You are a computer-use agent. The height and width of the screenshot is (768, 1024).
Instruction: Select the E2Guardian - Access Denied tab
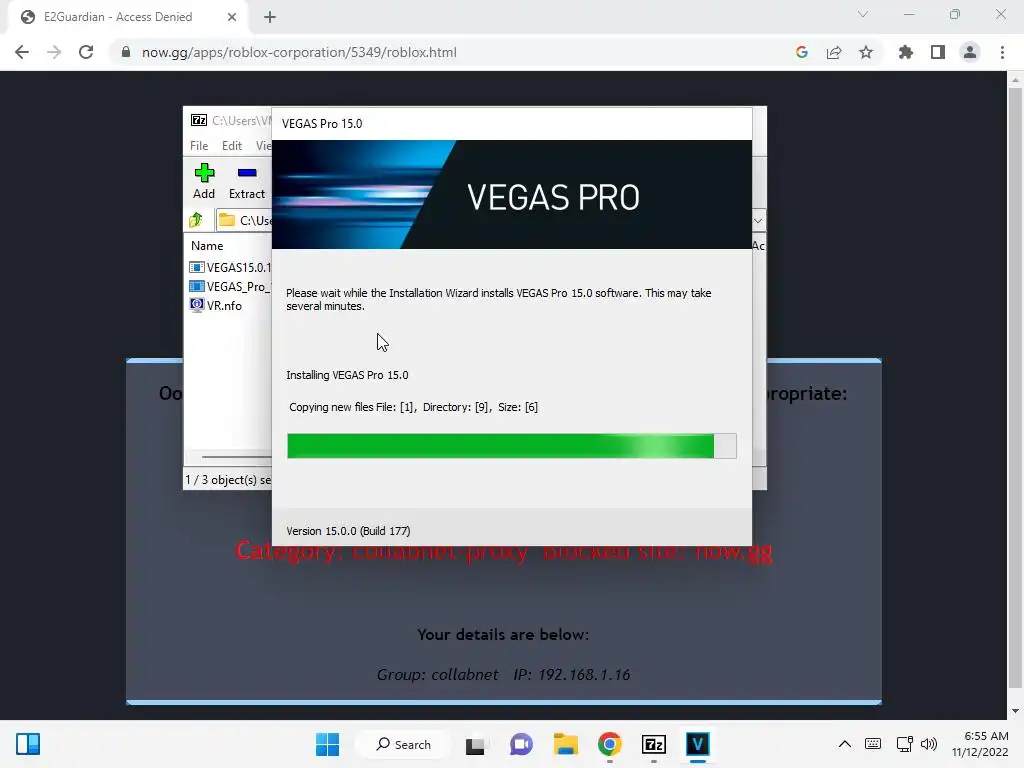(x=128, y=17)
